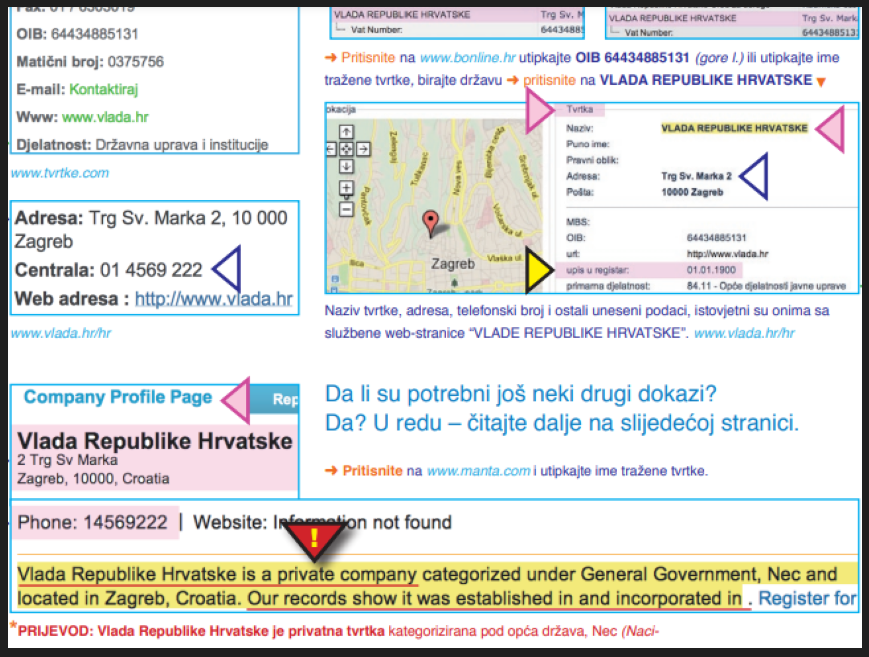The image size is (869, 657).
Task: Select 'Website: Information not found' text
Action: tap(323, 522)
